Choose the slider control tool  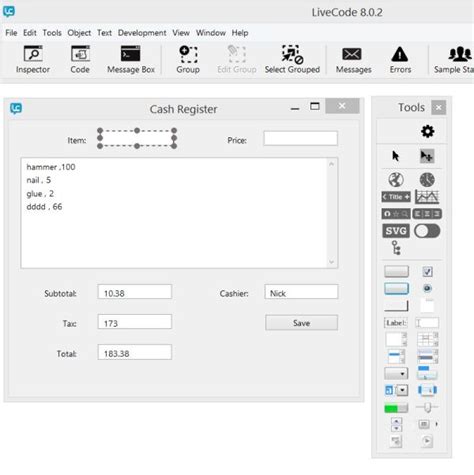pyautogui.click(x=427, y=407)
